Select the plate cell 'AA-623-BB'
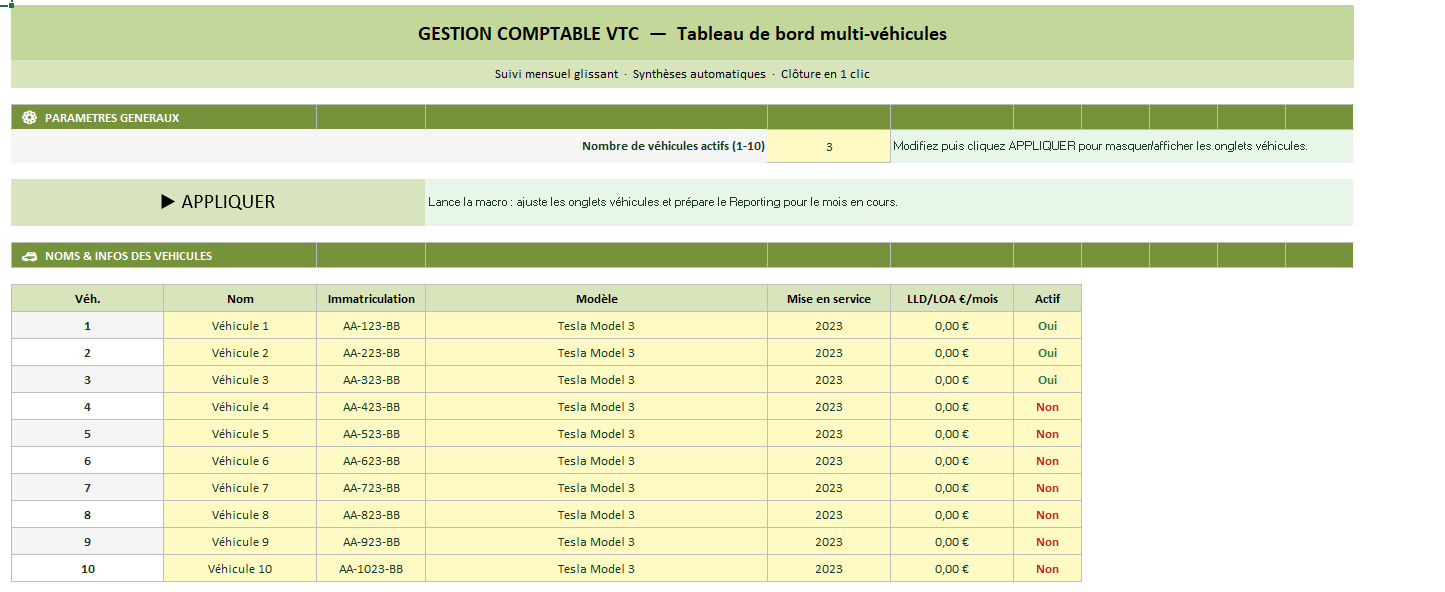The width and height of the screenshot is (1445, 592). point(371,461)
